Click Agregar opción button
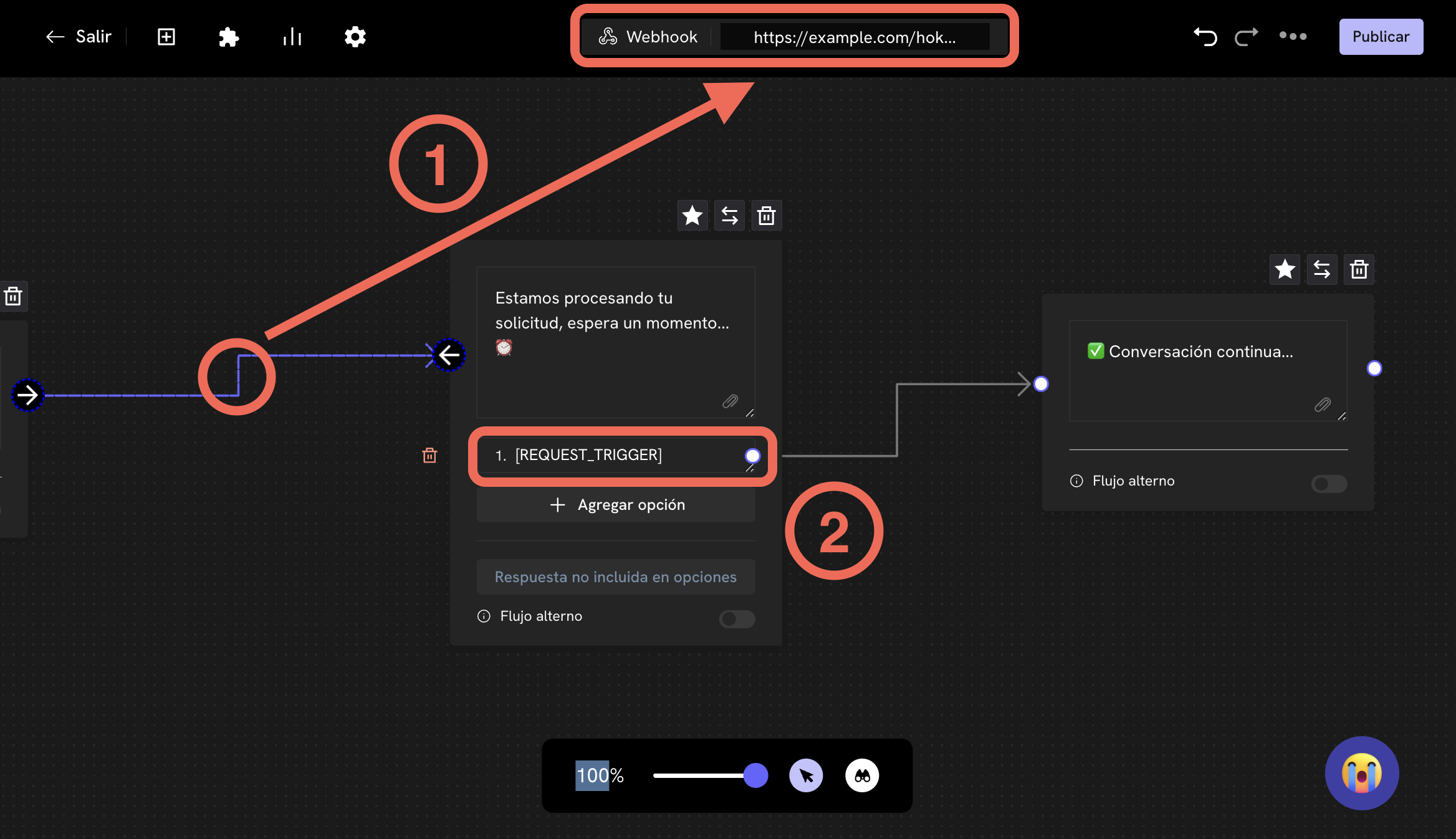The width and height of the screenshot is (1456, 839). point(616,505)
